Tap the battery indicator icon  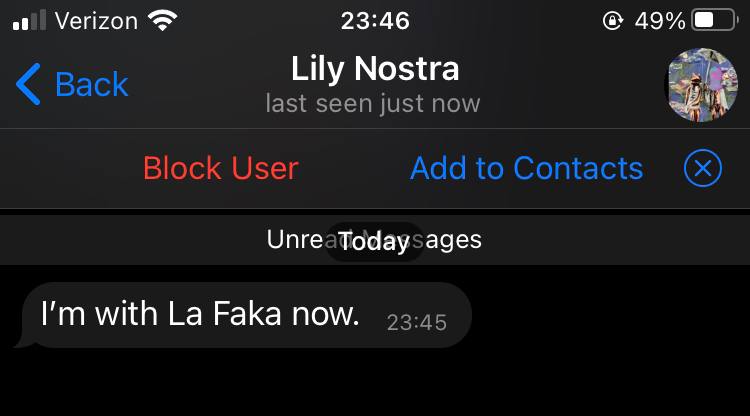tap(715, 21)
